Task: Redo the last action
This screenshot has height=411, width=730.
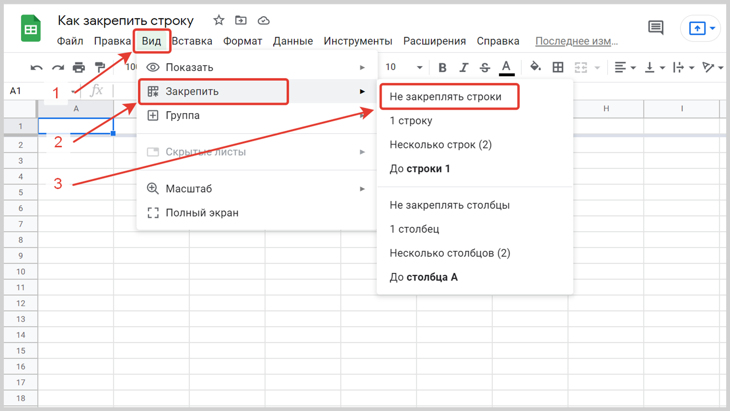Action: (x=58, y=68)
